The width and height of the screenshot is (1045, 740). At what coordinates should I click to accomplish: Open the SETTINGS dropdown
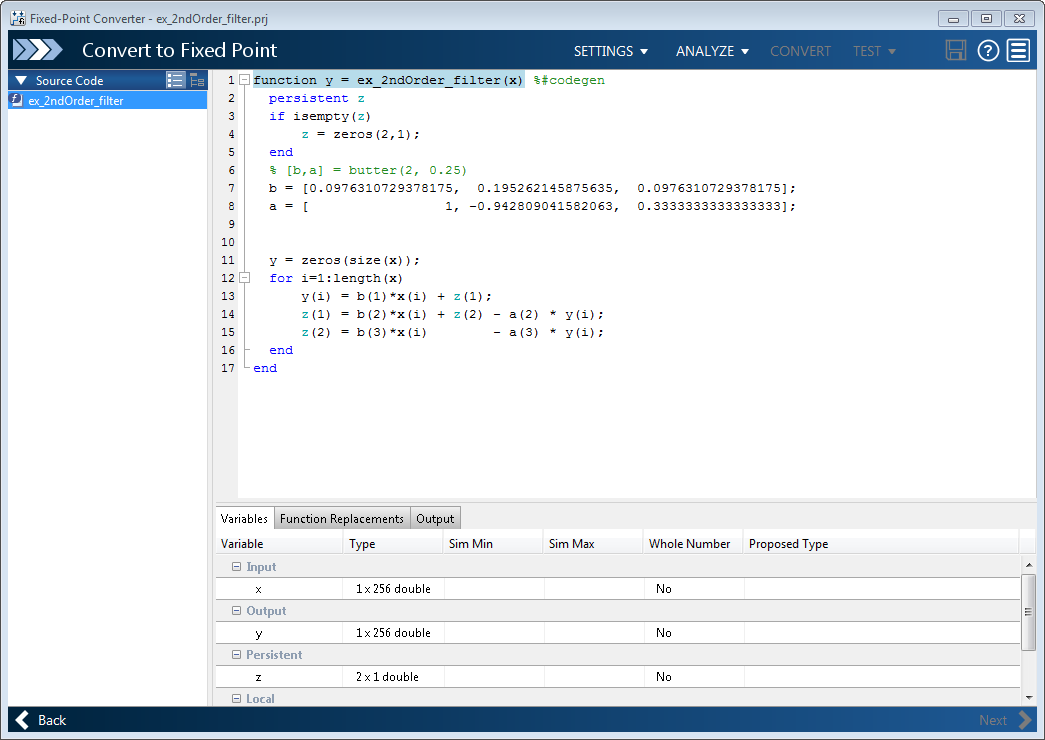610,51
